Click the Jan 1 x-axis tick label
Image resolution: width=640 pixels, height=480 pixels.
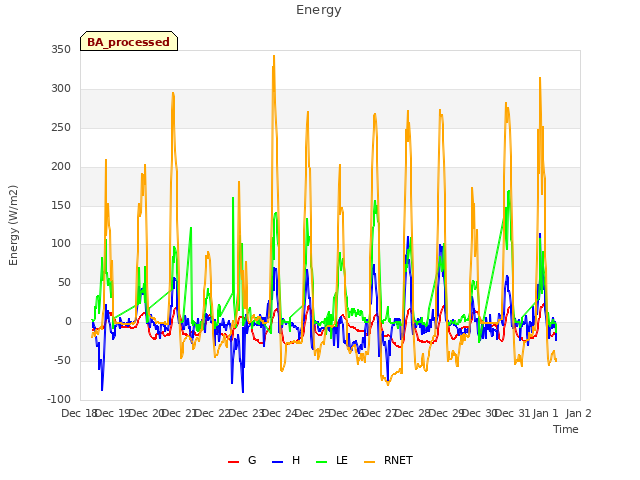tap(545, 413)
